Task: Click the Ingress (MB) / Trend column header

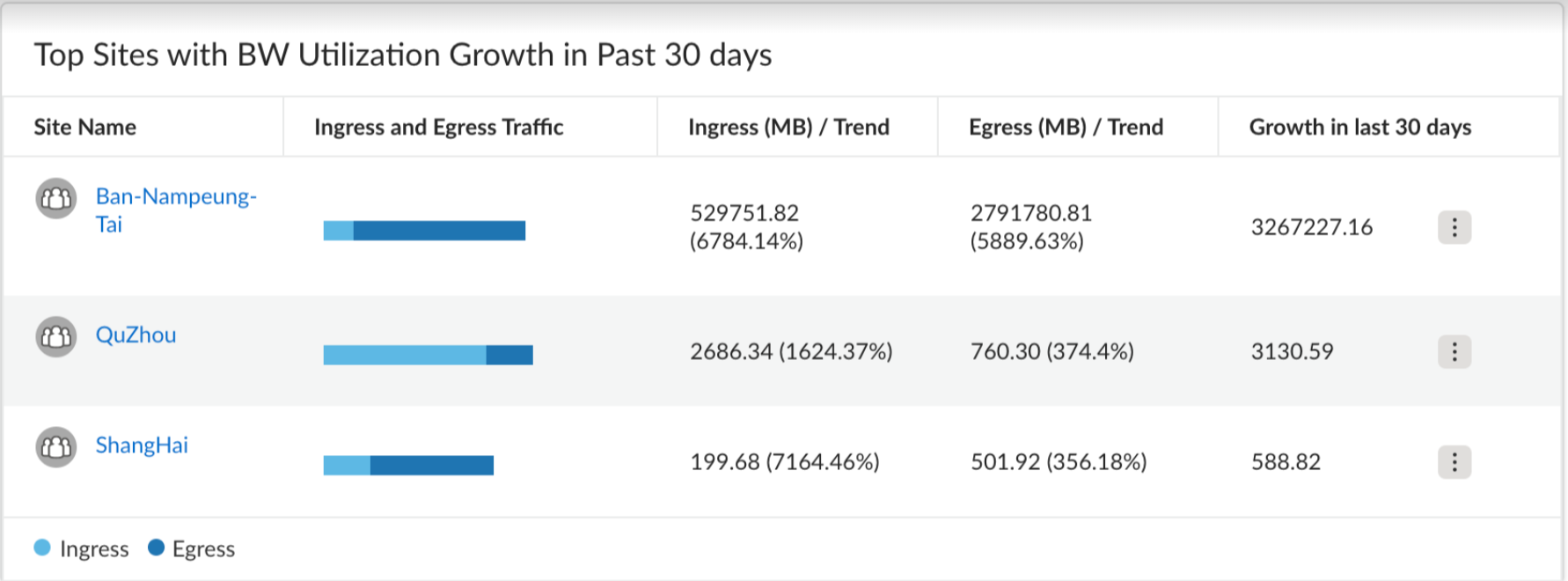Action: coord(788,128)
